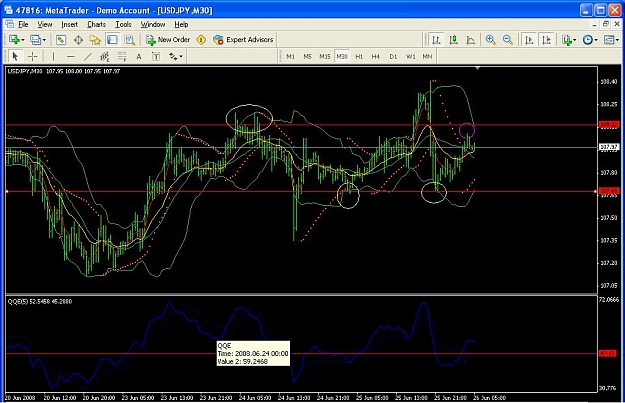Viewport: 625px width, 403px height.
Task: Switch timeframe to H1
Action: [x=359, y=57]
